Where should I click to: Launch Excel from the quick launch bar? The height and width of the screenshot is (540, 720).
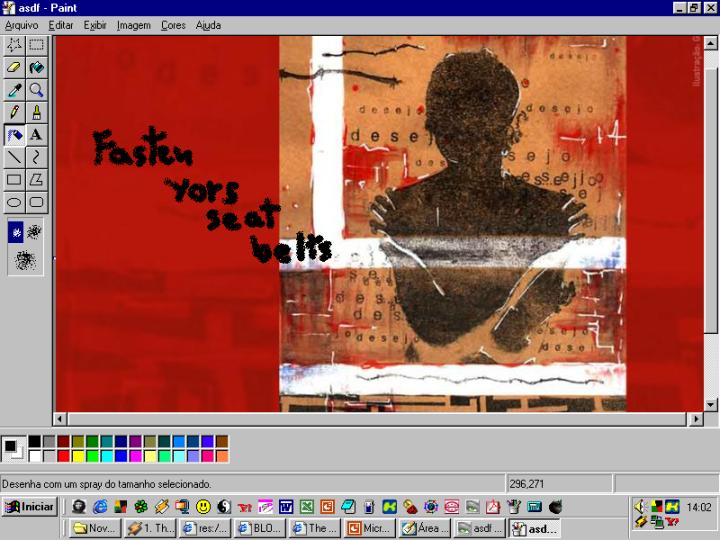point(307,507)
